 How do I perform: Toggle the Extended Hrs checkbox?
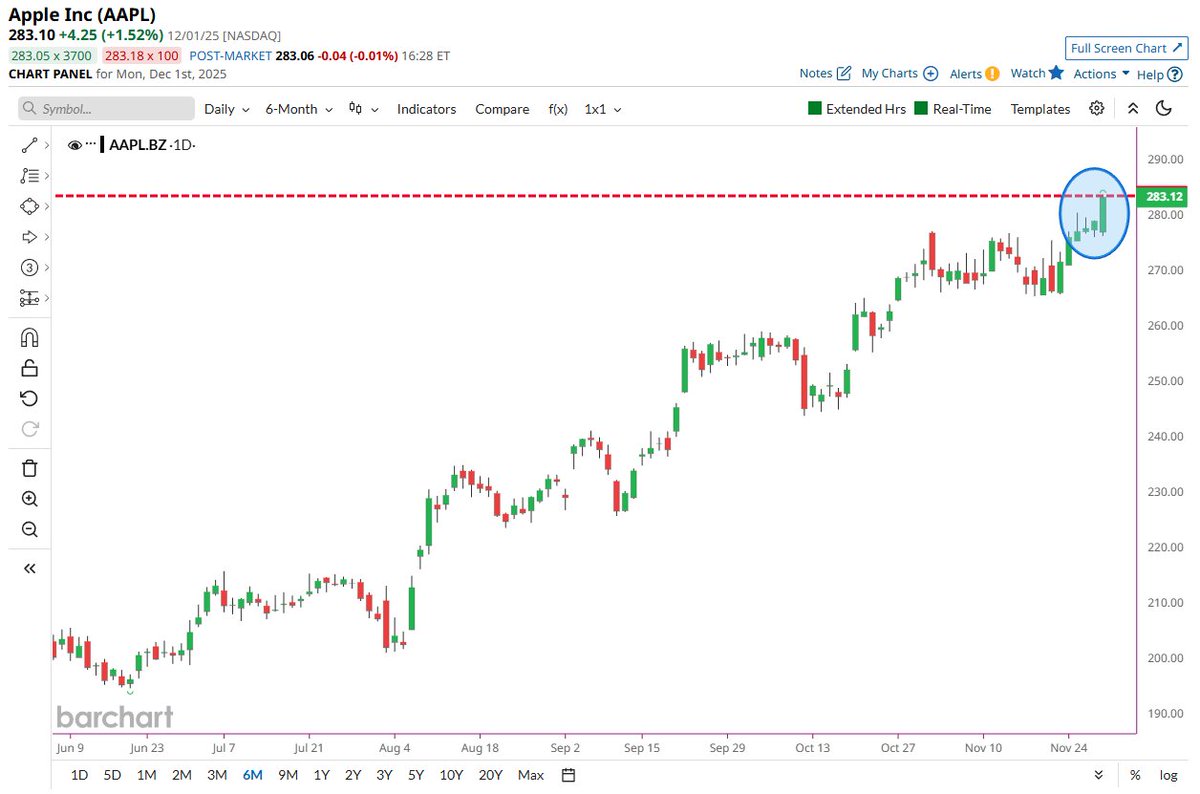[814, 108]
